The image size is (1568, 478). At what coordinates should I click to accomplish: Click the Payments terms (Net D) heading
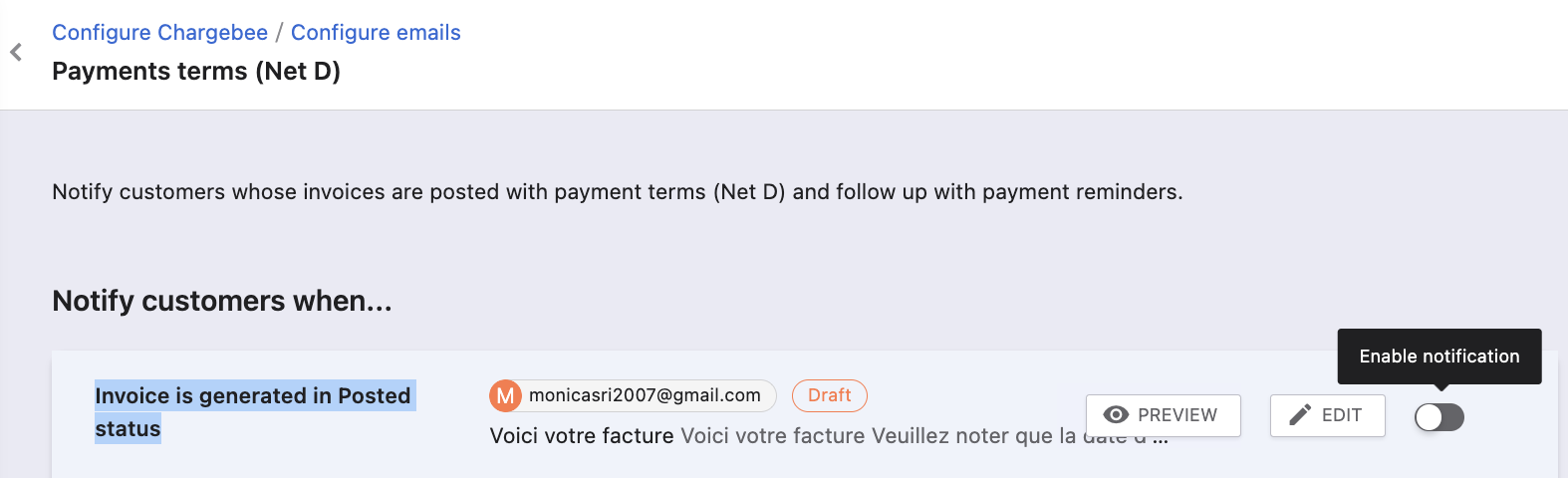click(x=196, y=72)
